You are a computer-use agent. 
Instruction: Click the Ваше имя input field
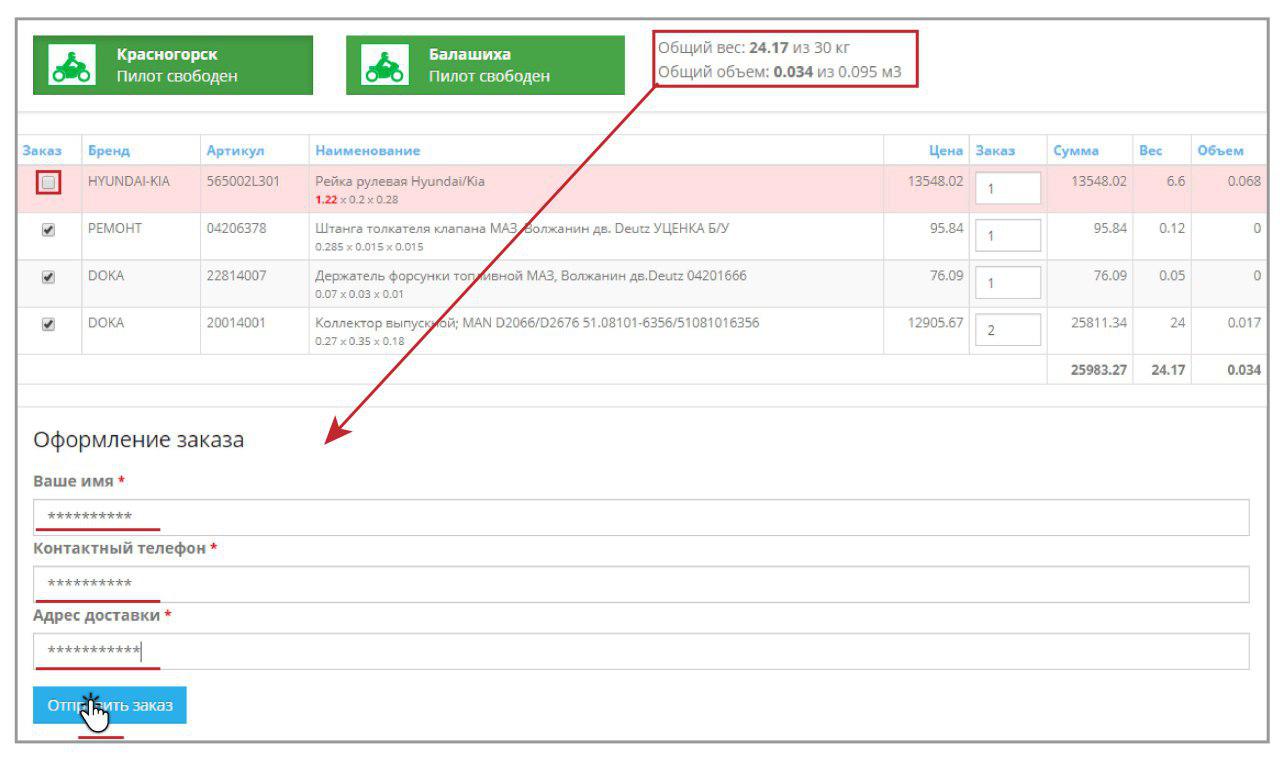640,518
